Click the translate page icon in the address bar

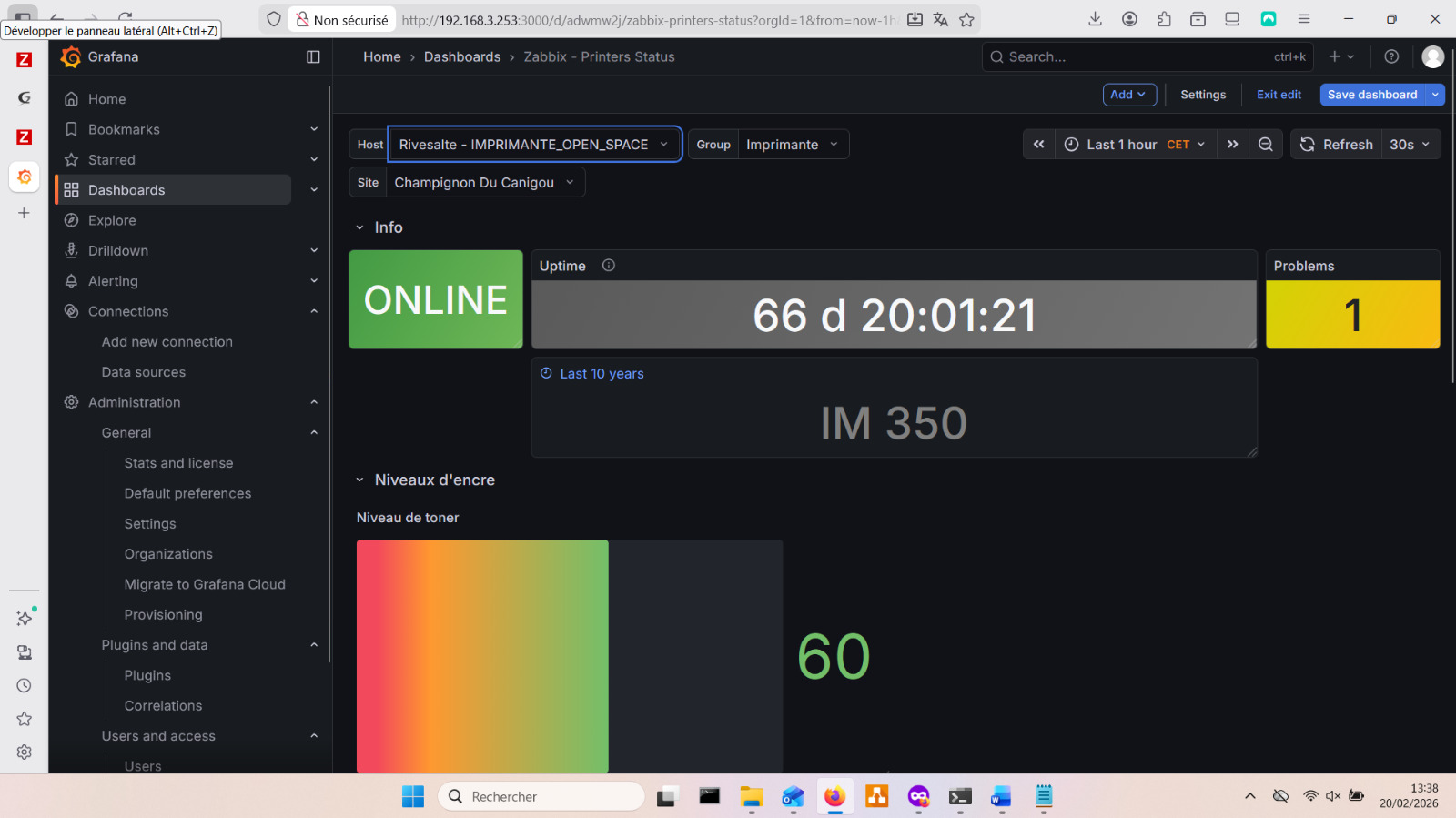941,19
